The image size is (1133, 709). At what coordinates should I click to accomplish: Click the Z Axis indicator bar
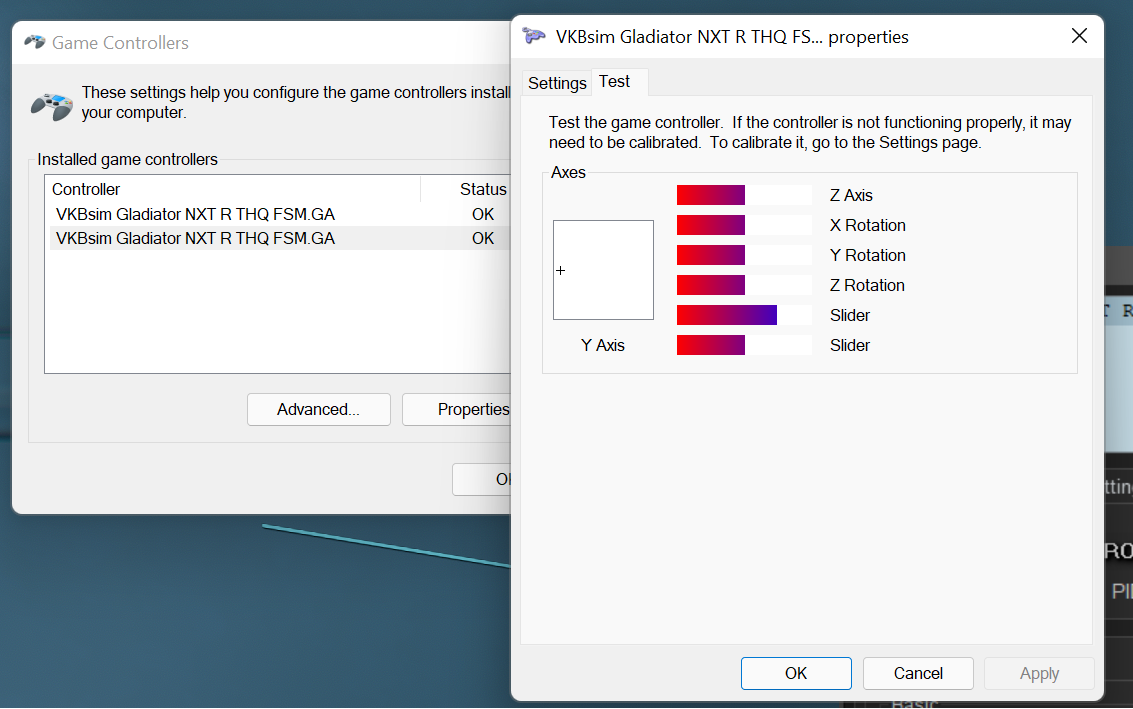(x=744, y=195)
